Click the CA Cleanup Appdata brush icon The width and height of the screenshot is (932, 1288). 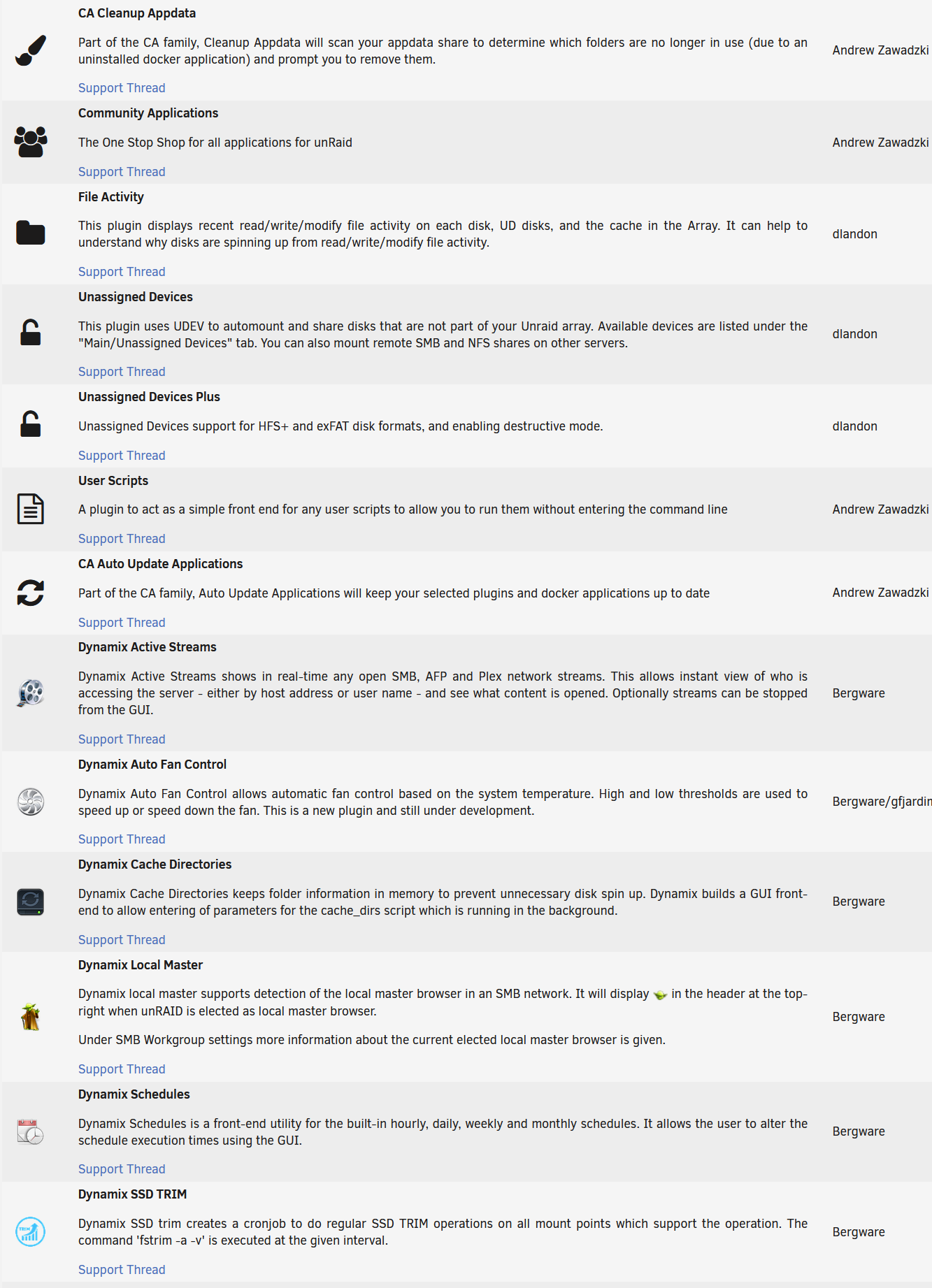click(31, 50)
